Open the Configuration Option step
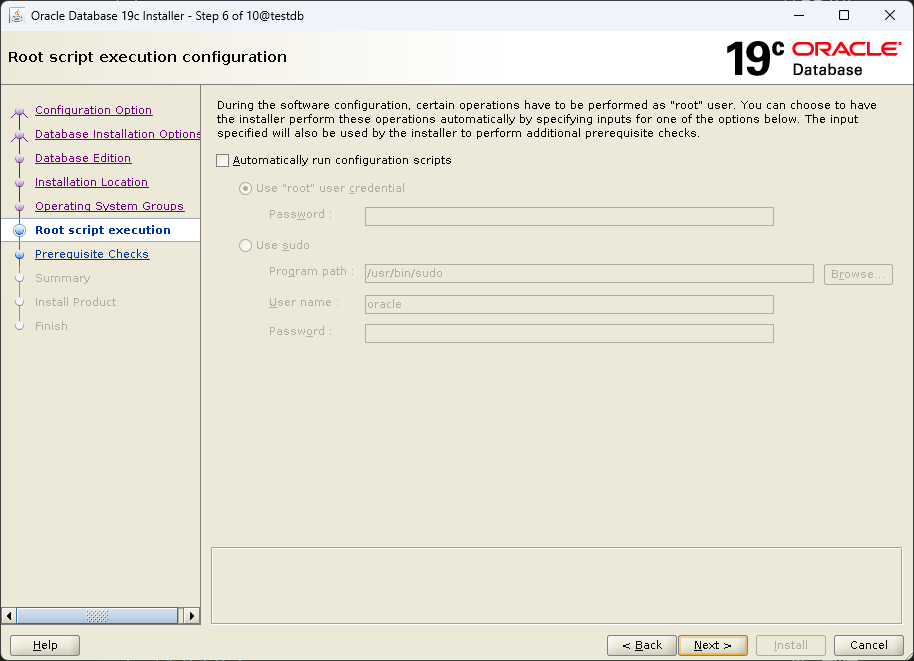The height and width of the screenshot is (661, 914). (x=93, y=110)
